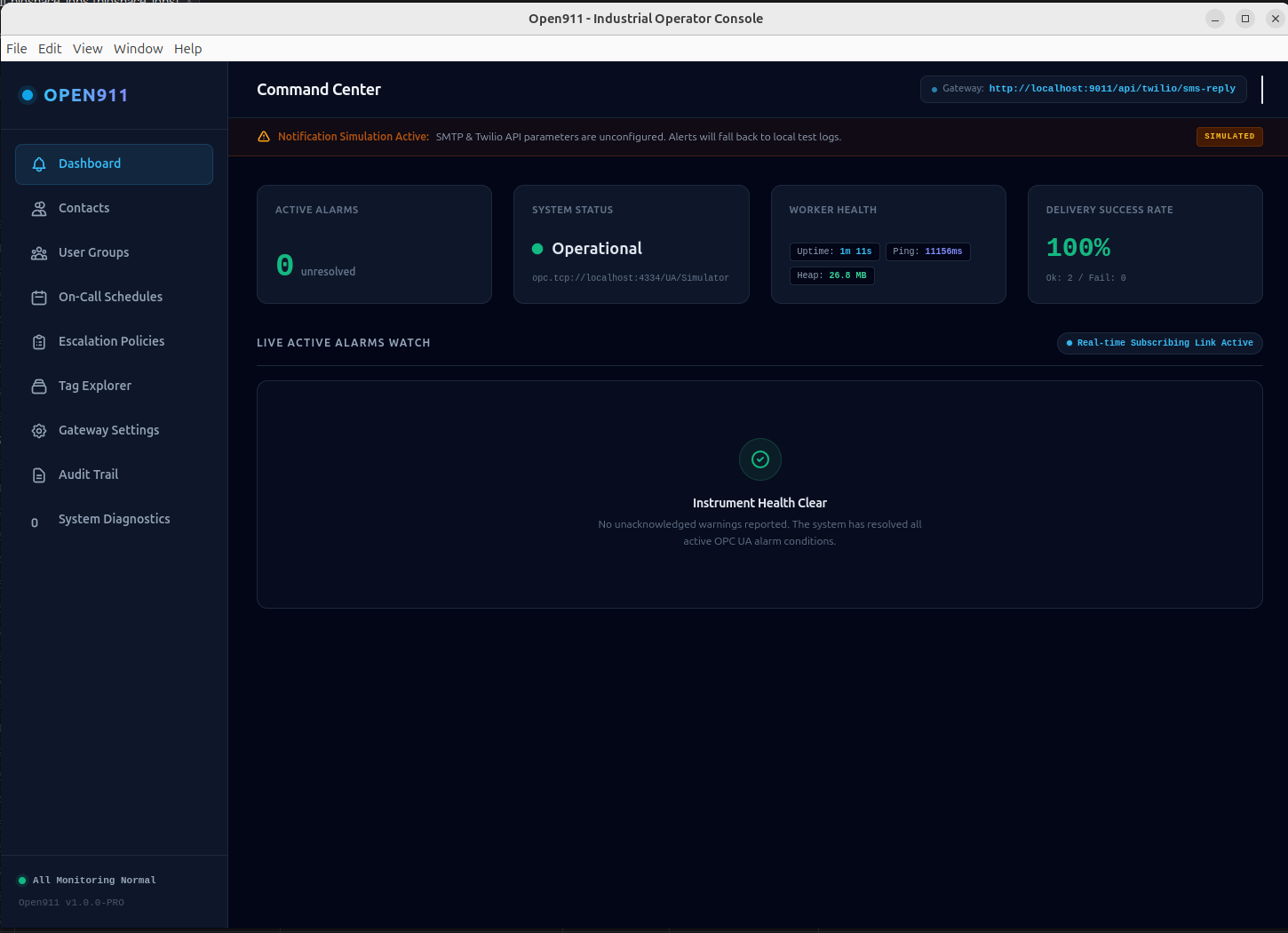1288x933 pixels.
Task: Click the green Operational status dot
Action: [x=537, y=249]
